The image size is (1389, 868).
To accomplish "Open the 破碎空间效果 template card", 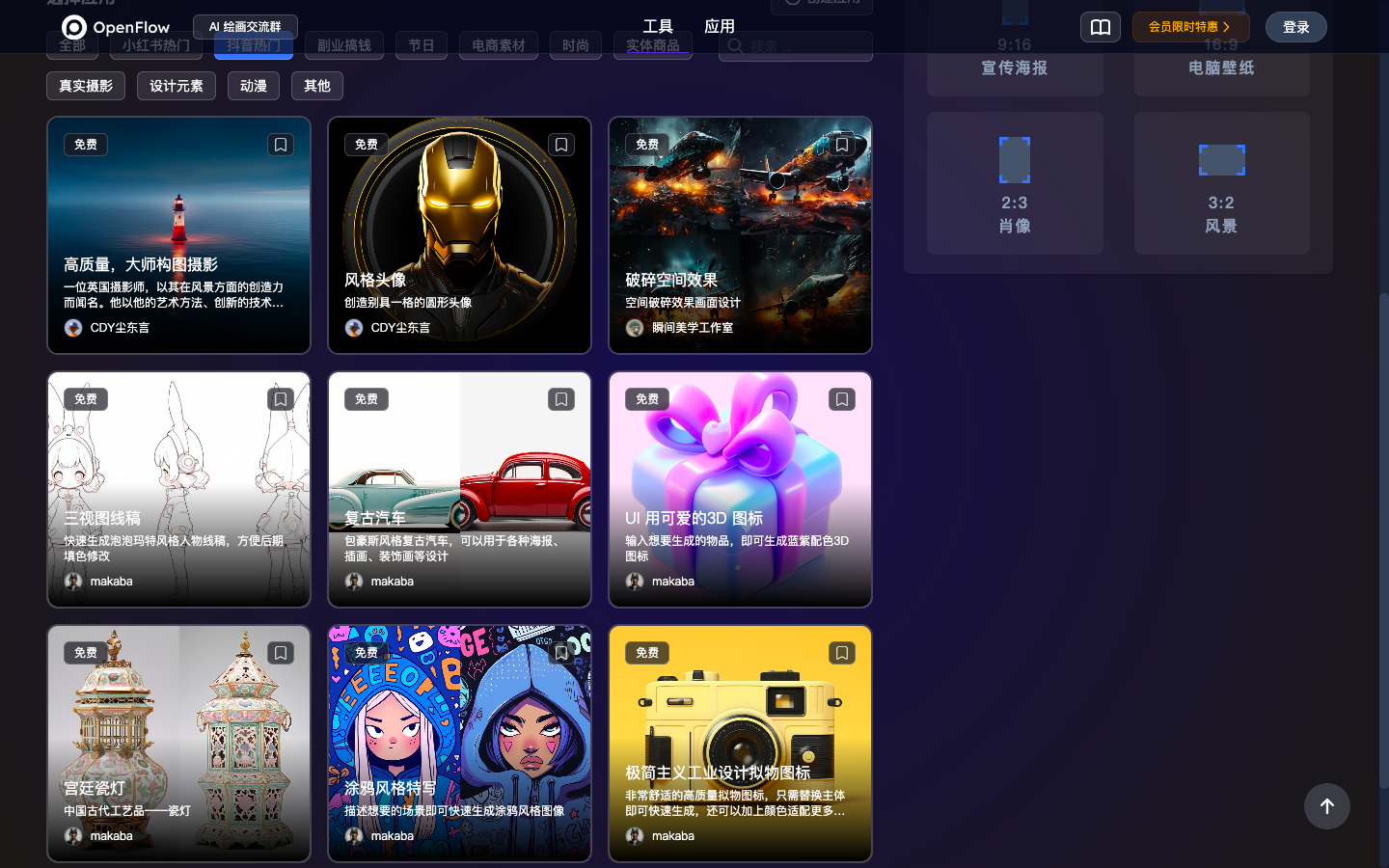I will [x=740, y=235].
